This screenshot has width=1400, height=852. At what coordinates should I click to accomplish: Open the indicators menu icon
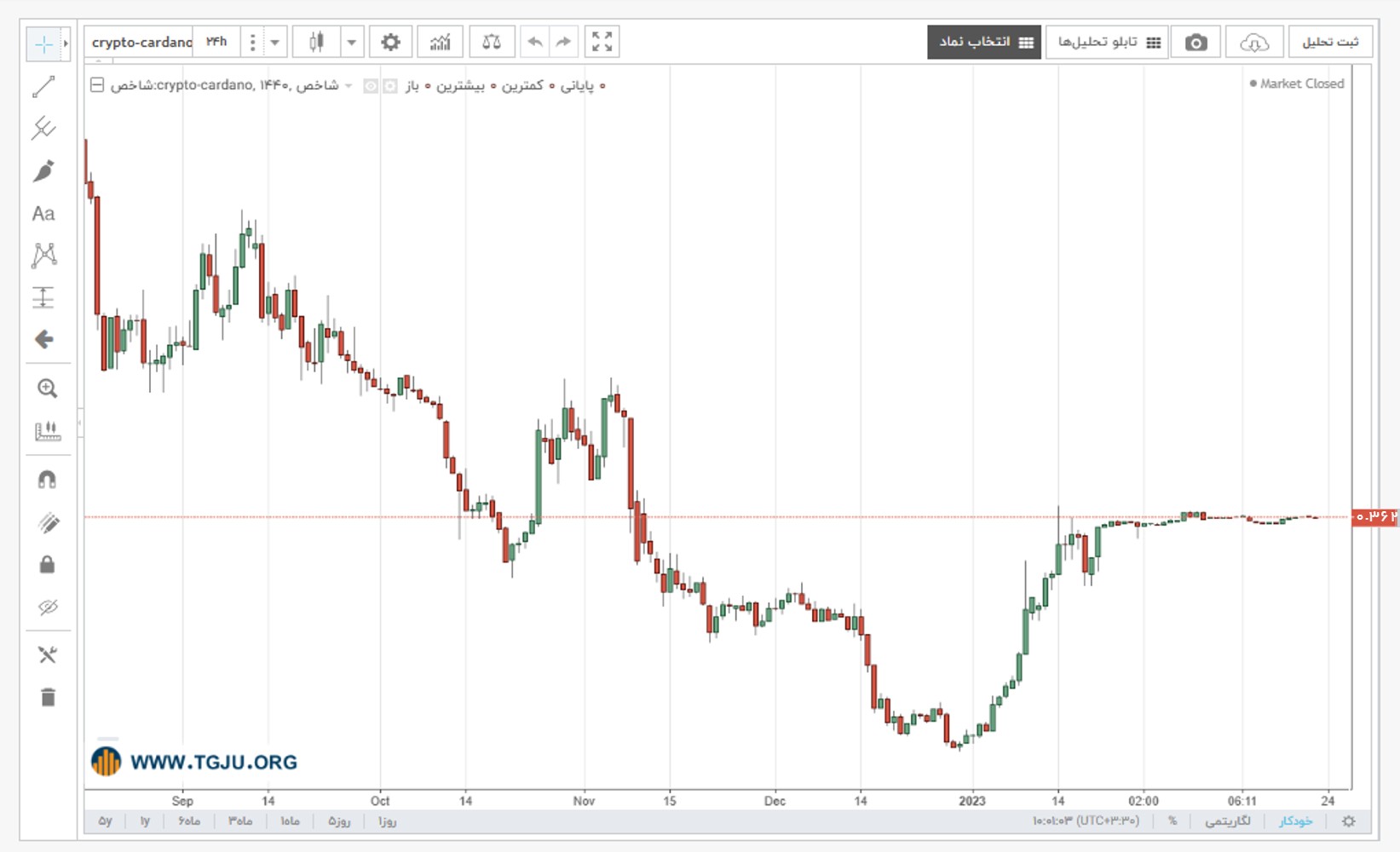[440, 42]
